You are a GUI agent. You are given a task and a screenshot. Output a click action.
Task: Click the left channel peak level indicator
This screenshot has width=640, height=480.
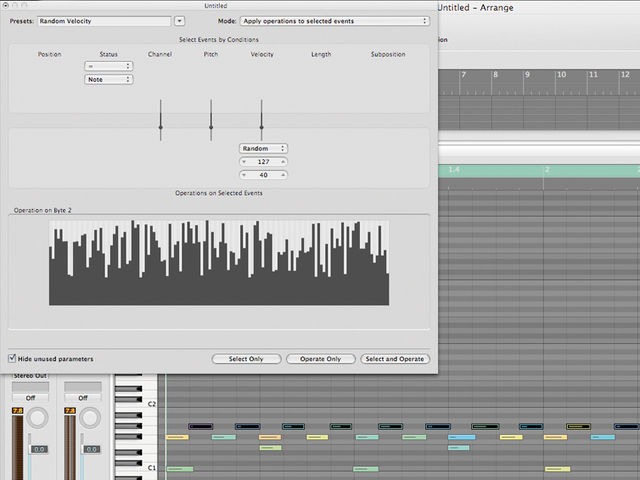coord(18,411)
